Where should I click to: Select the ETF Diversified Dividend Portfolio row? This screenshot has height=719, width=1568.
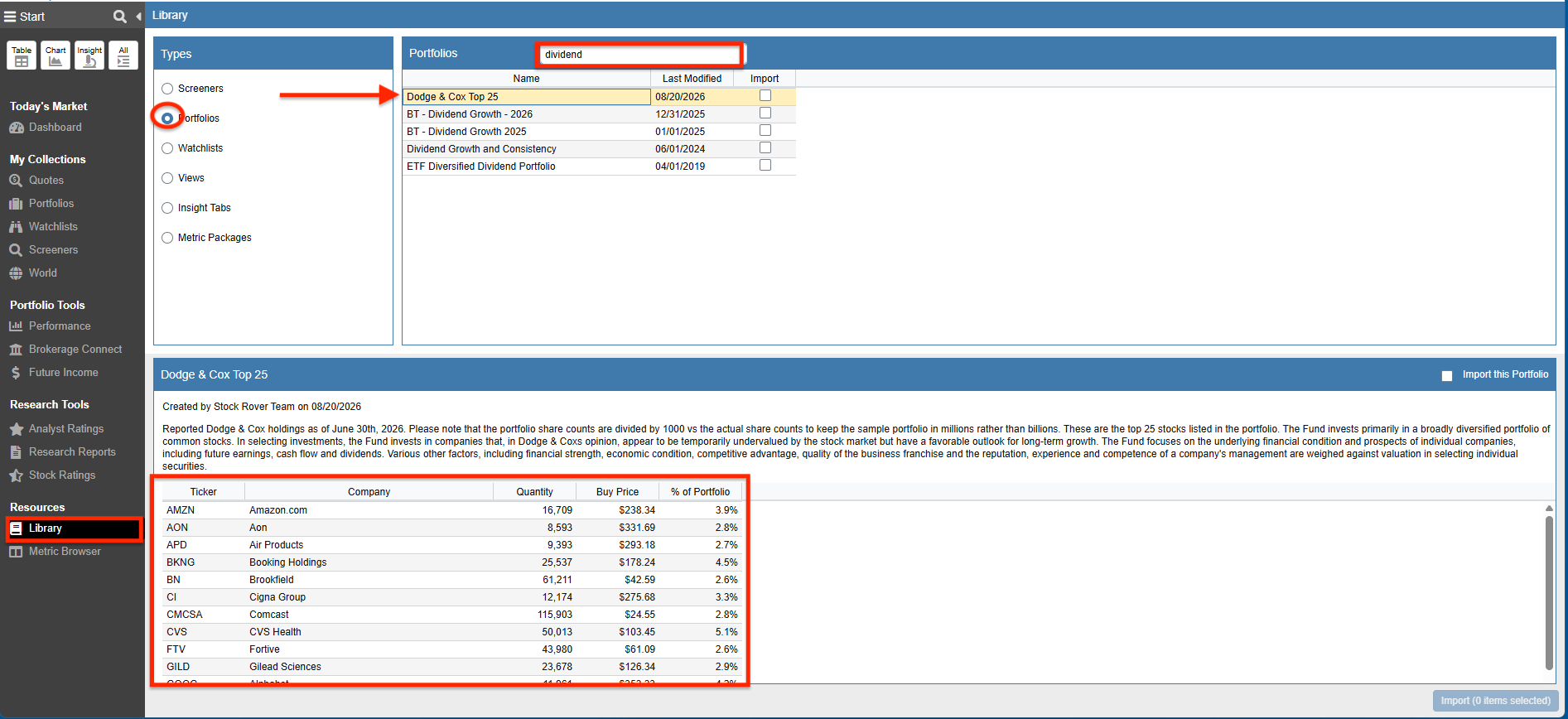599,166
